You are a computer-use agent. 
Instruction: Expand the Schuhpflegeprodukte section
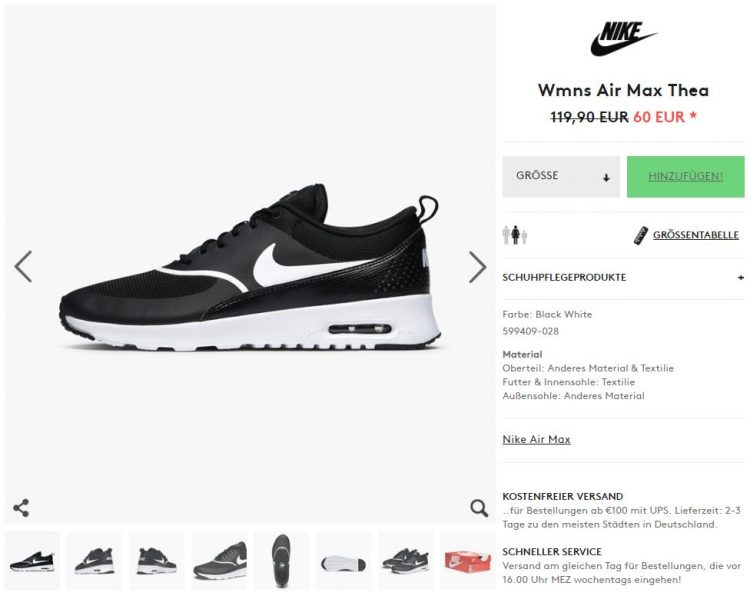pyautogui.click(x=623, y=277)
